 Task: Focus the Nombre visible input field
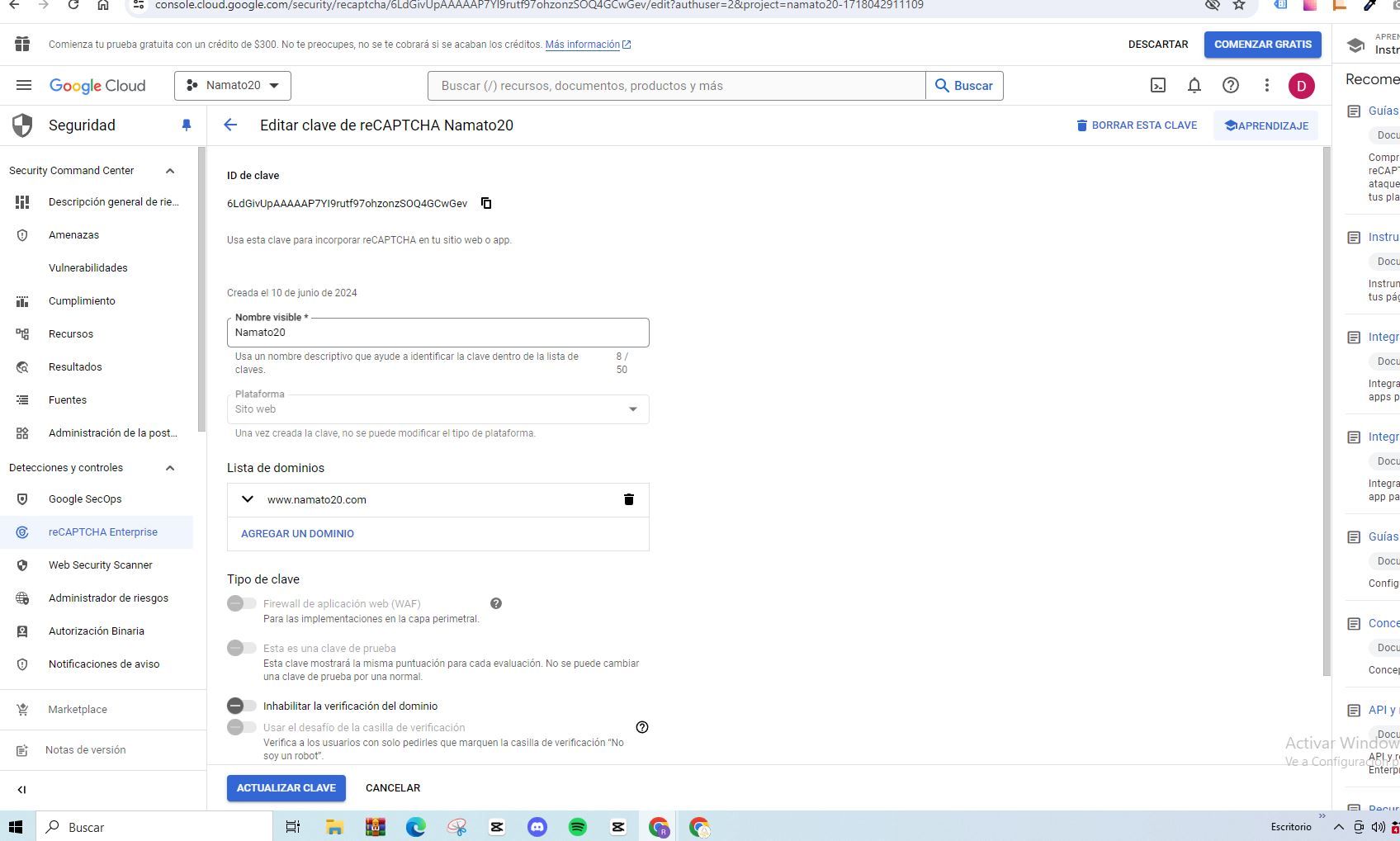point(437,333)
